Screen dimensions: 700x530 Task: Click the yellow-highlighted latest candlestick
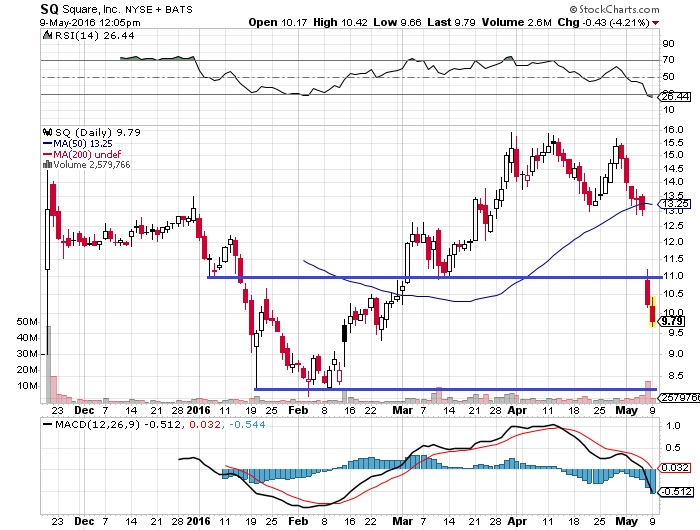[653, 312]
